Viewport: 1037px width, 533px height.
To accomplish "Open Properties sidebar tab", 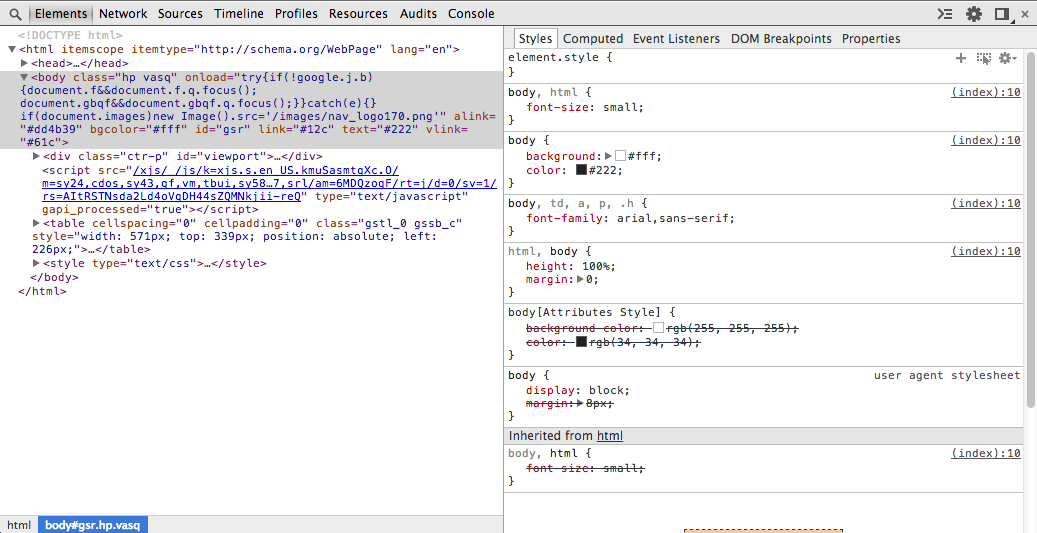I will click(x=871, y=38).
